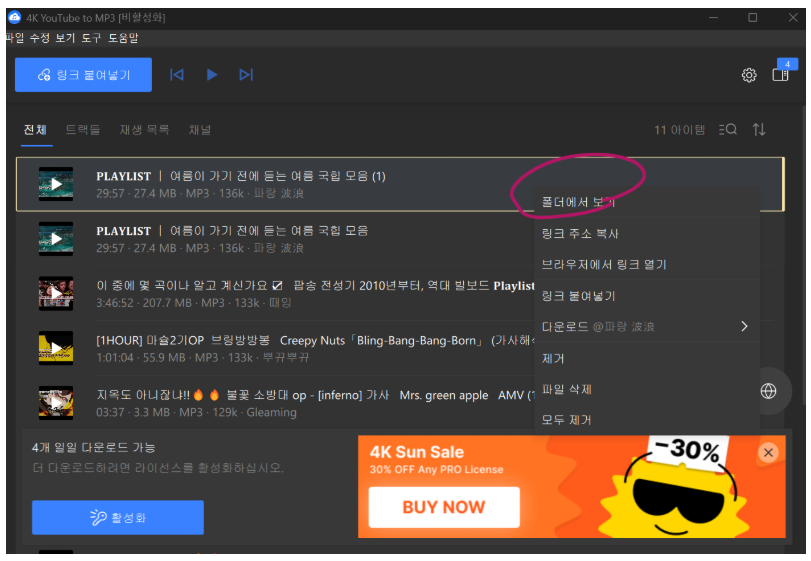The image size is (811, 561).
Task: Click the 11 아이템 count label
Action: [680, 130]
